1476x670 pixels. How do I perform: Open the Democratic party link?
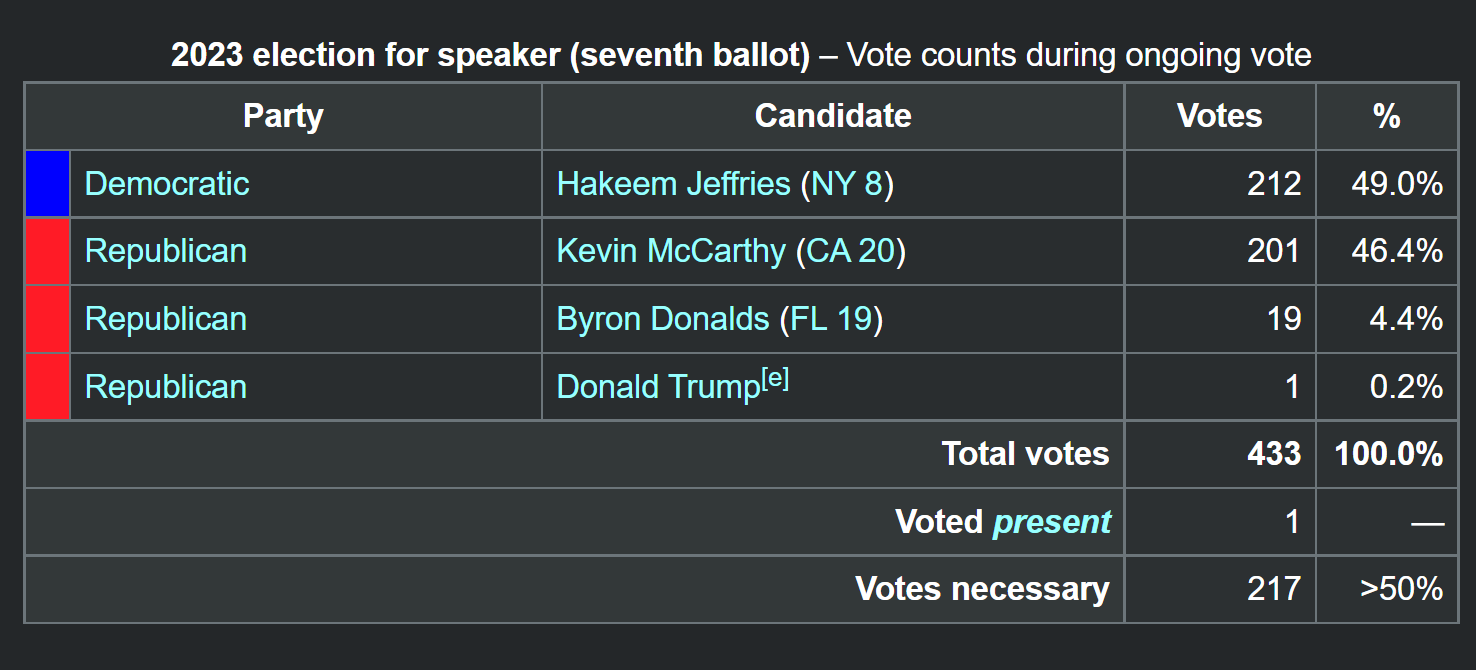coord(167,184)
